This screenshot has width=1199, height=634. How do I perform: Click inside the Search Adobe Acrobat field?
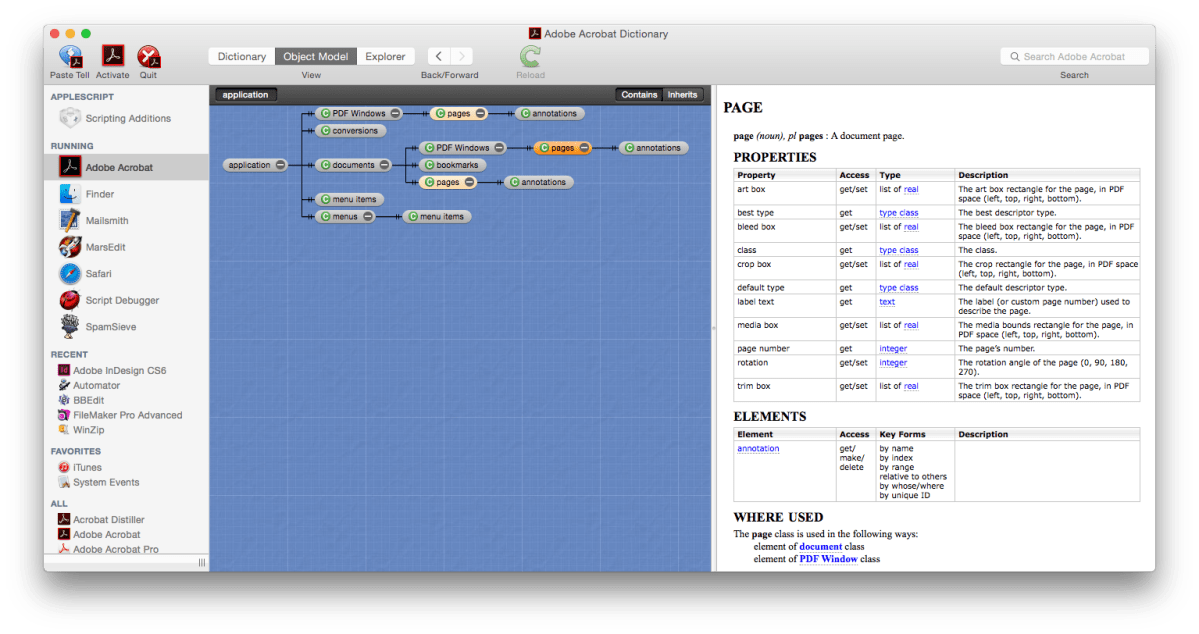point(1074,56)
